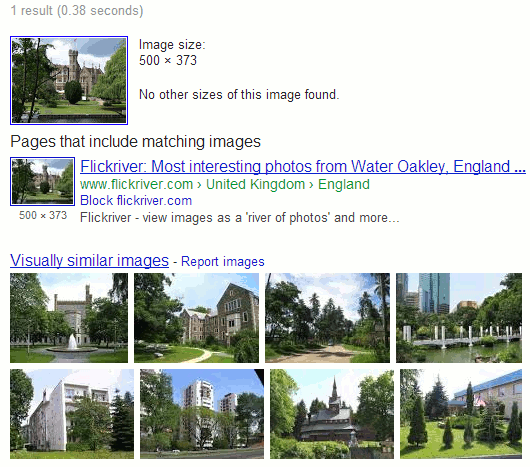Select the dirt road and trees image
The height and width of the screenshot is (467, 530).
point(327,318)
